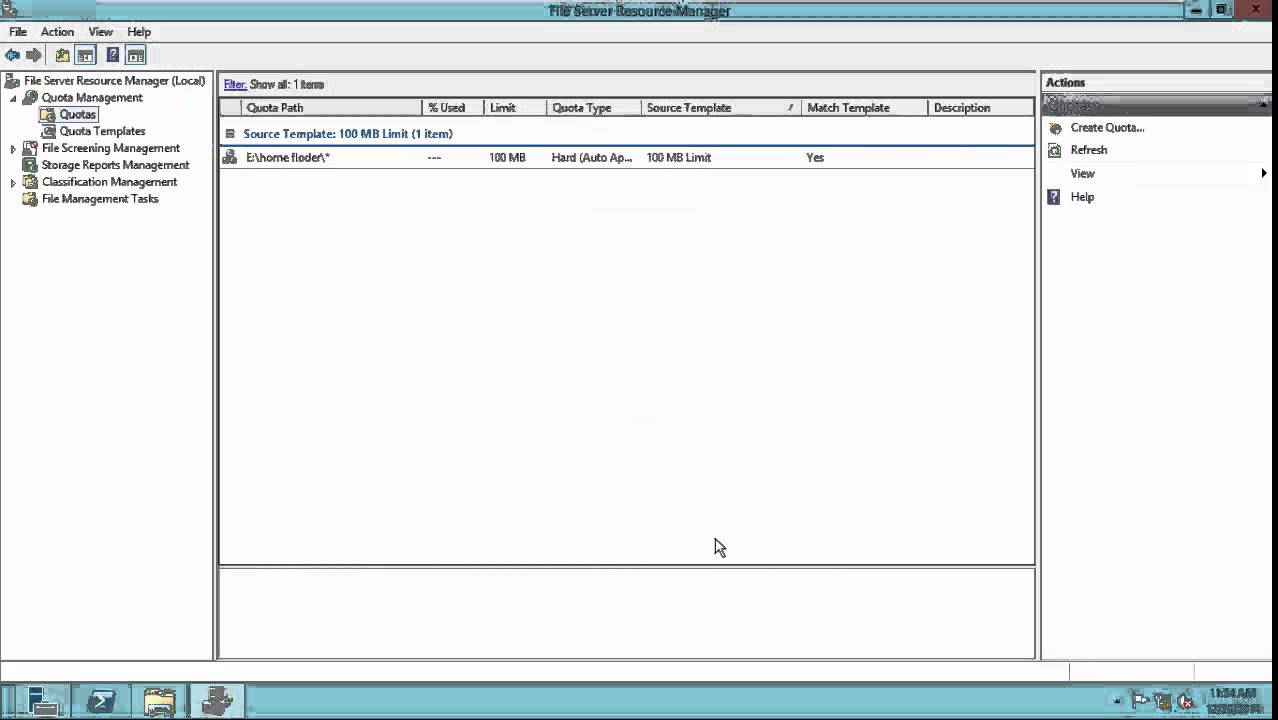This screenshot has width=1278, height=720.
Task: Click the taskbar clock
Action: [1232, 701]
